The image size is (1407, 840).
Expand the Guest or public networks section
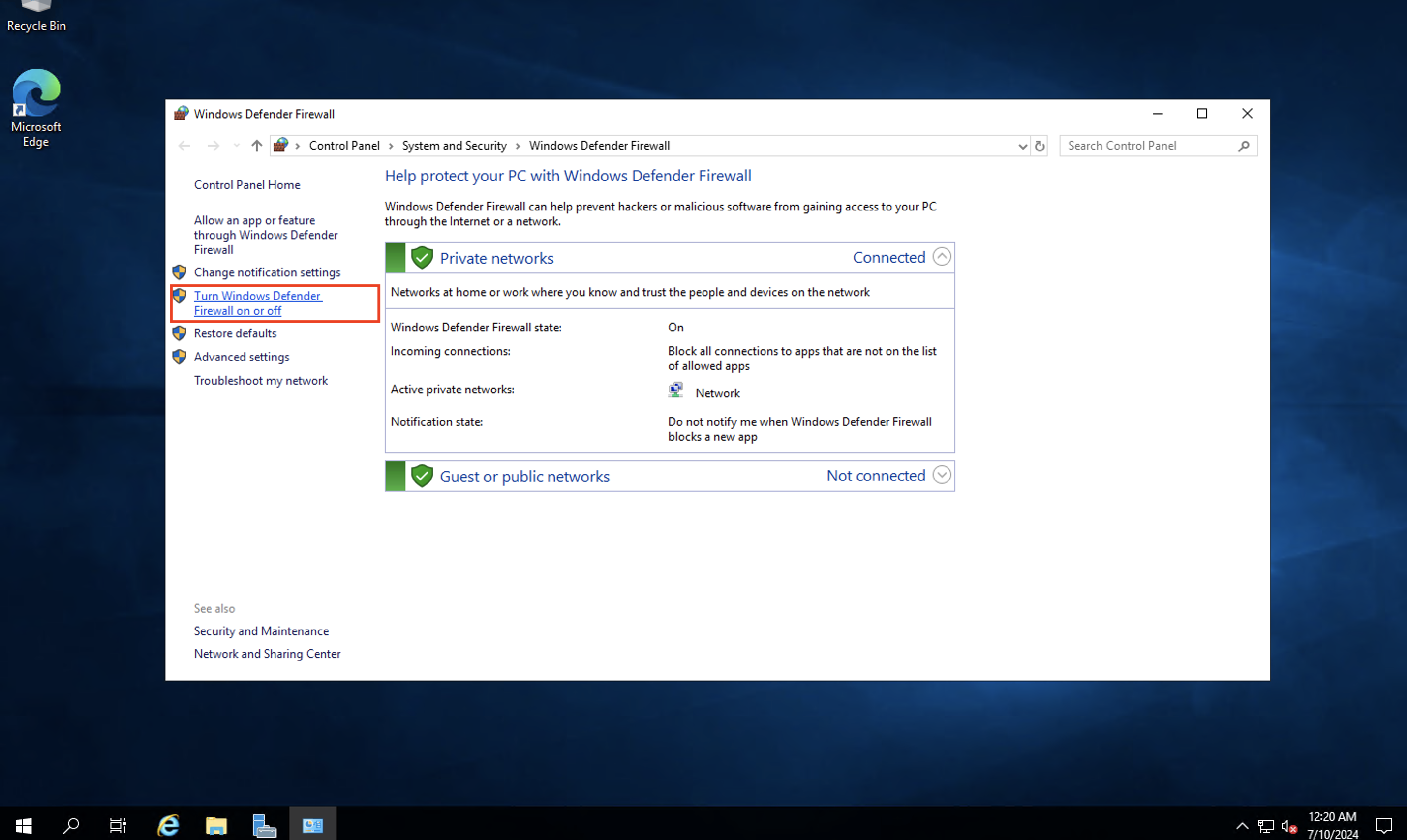[941, 475]
